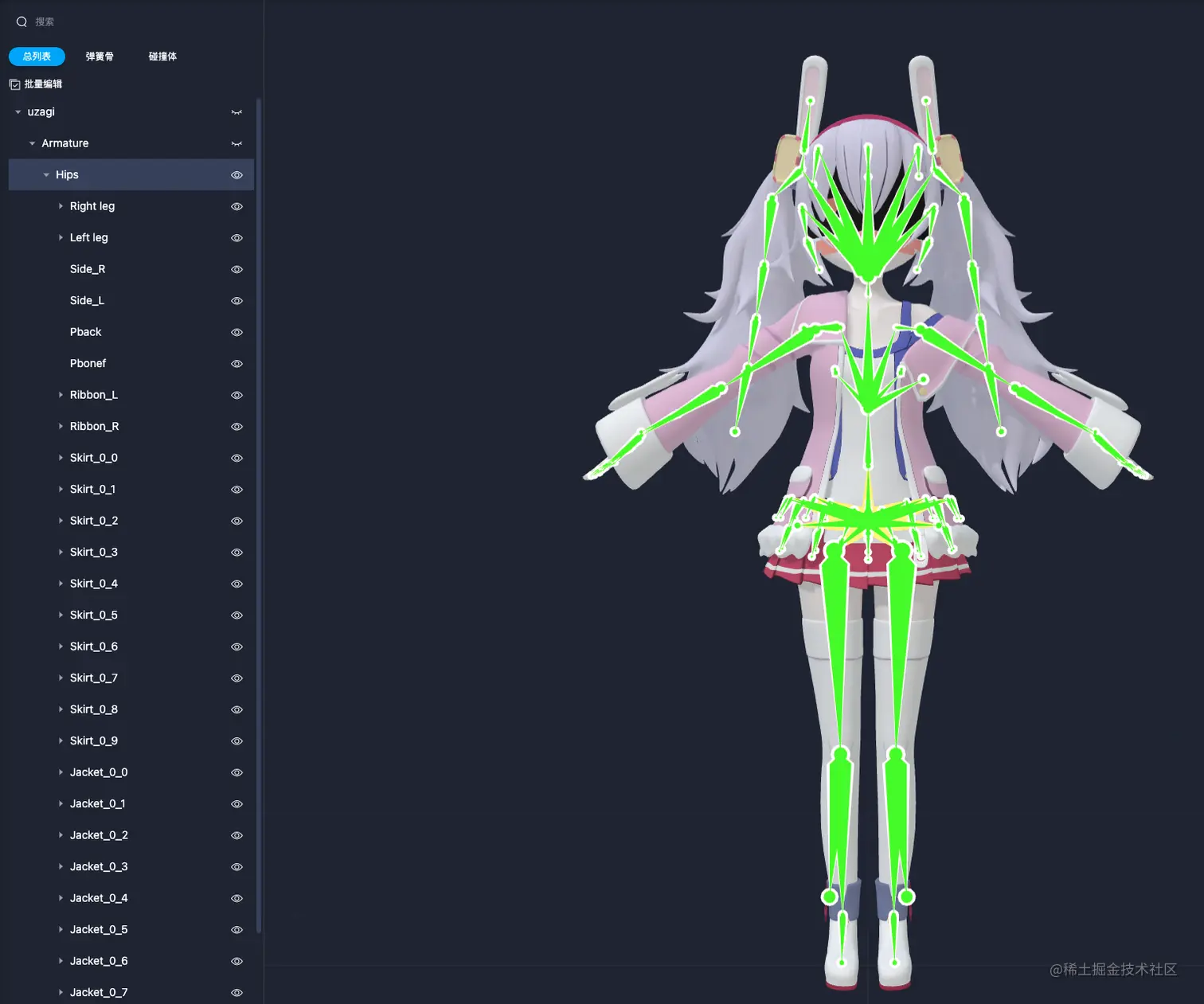Viewport: 1204px width, 1004px height.
Task: Click the bone tree vertical scrollbar
Action: [x=259, y=515]
